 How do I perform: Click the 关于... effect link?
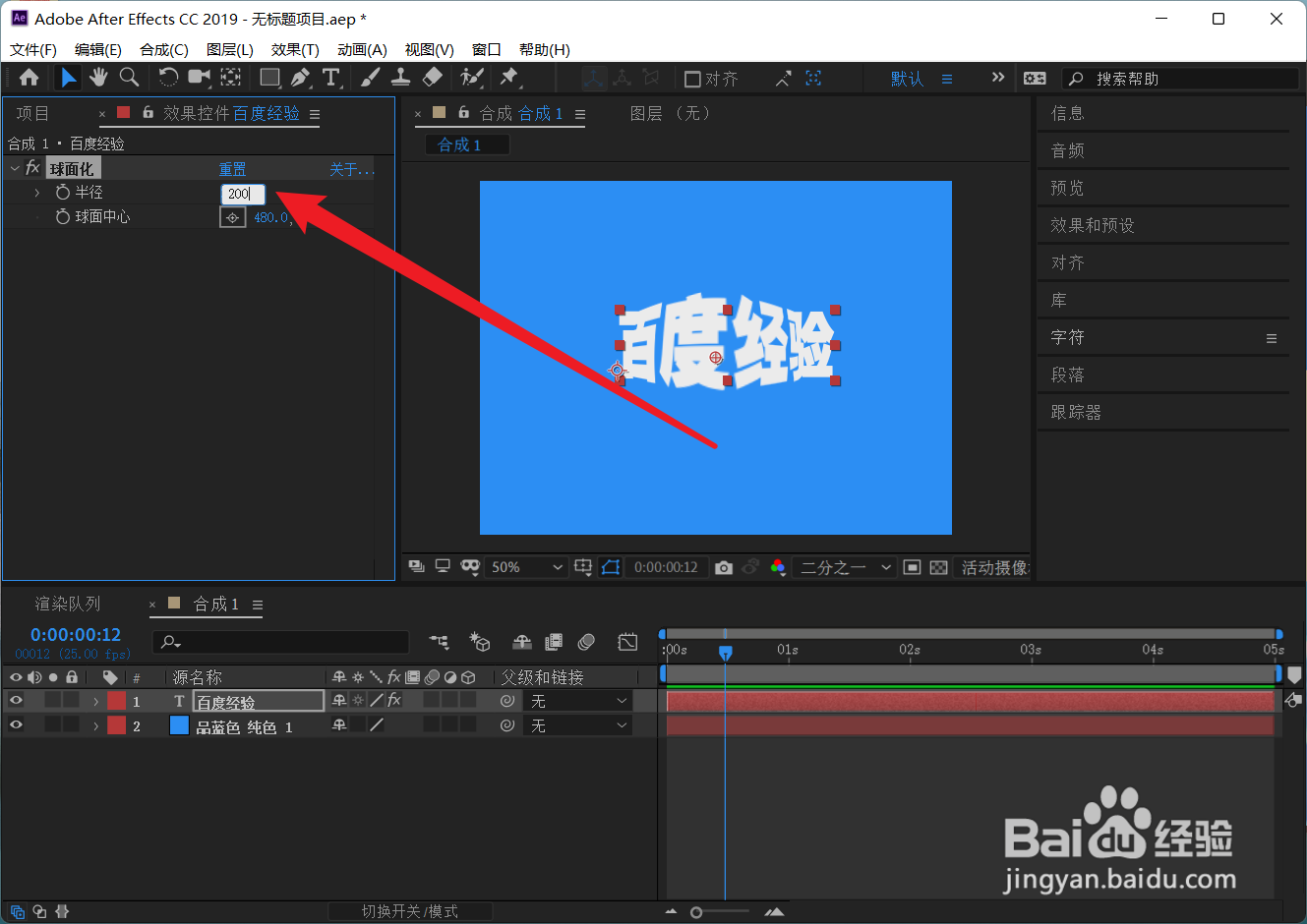pyautogui.click(x=351, y=169)
